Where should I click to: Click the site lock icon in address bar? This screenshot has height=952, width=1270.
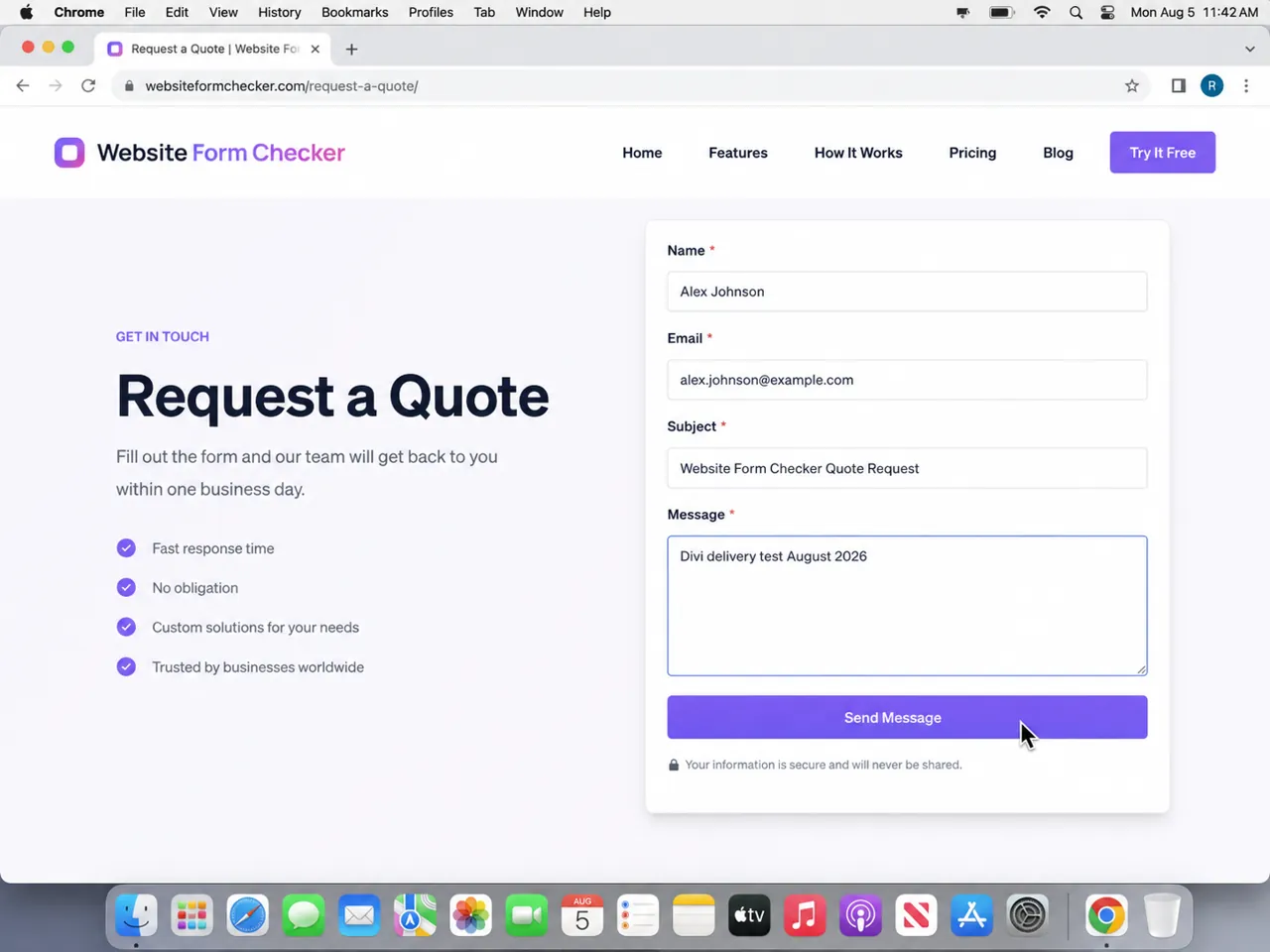tap(129, 86)
